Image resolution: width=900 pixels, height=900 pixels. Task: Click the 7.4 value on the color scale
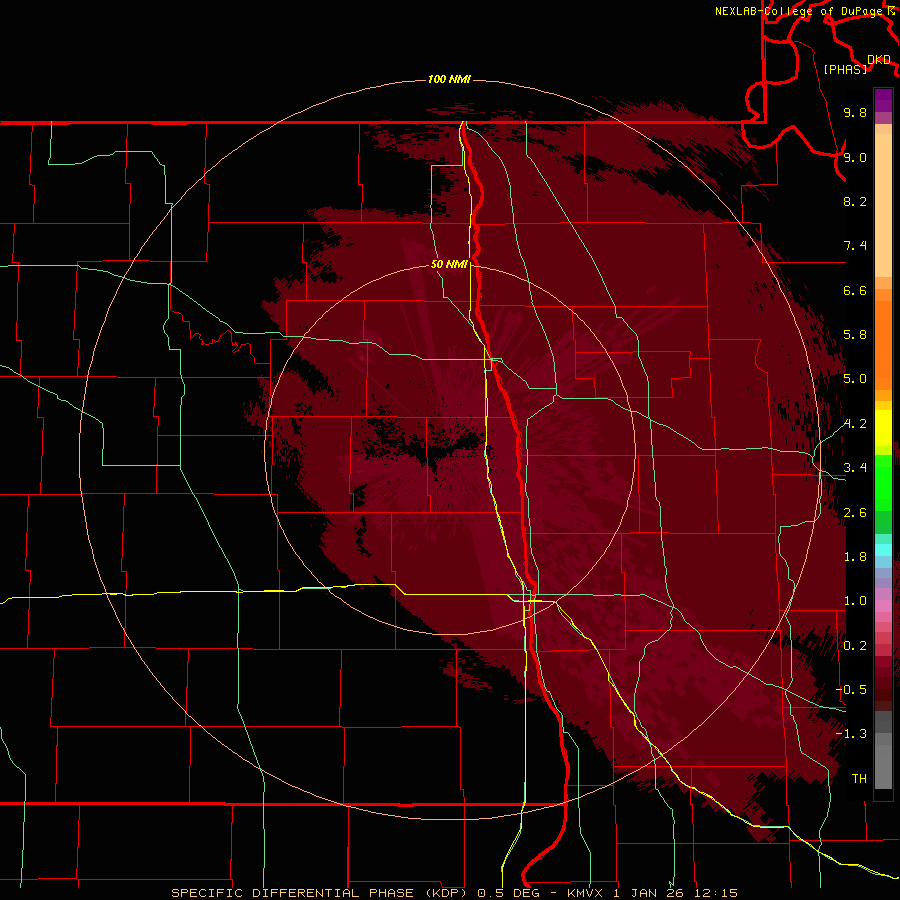point(855,246)
